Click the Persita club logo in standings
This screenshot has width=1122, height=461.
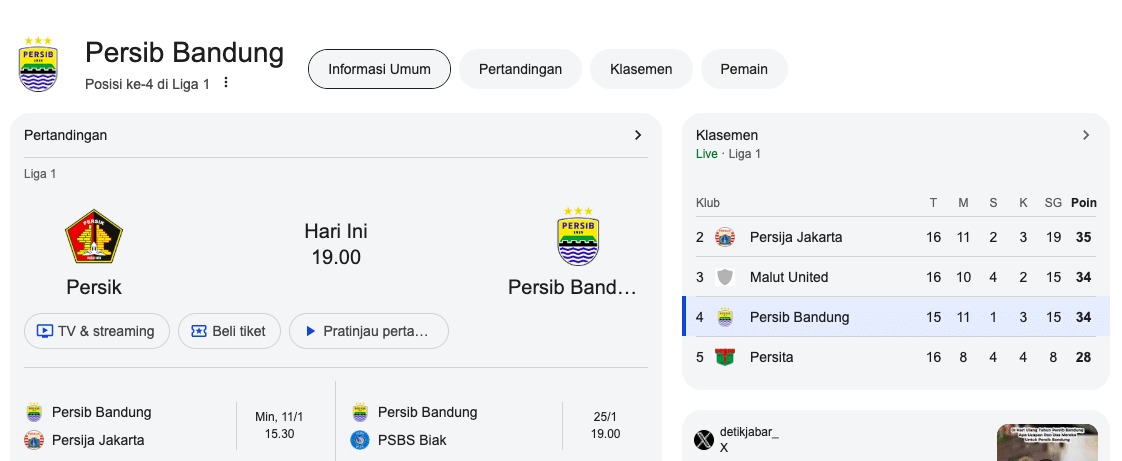click(725, 357)
